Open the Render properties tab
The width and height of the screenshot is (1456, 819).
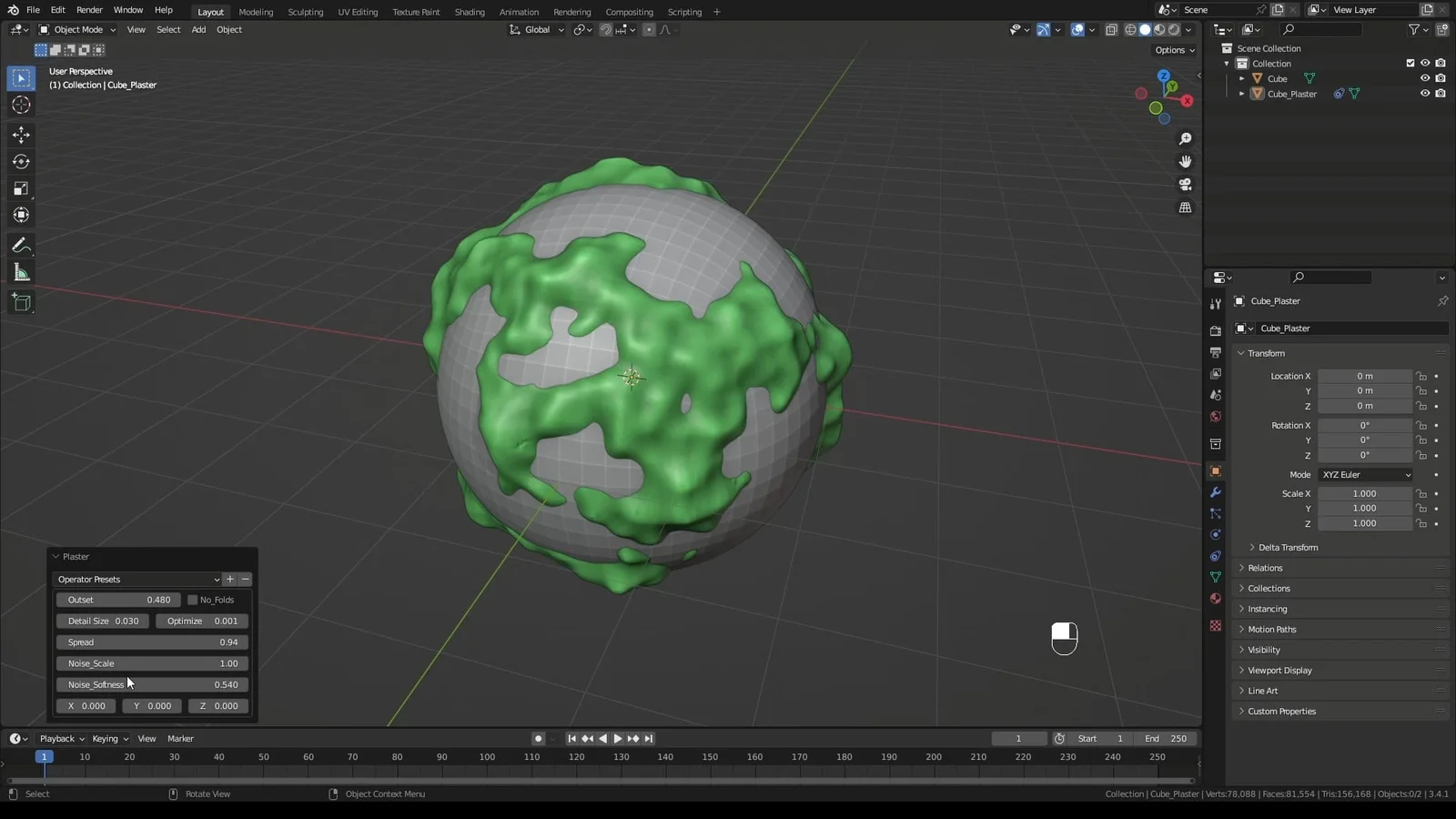tap(1215, 329)
